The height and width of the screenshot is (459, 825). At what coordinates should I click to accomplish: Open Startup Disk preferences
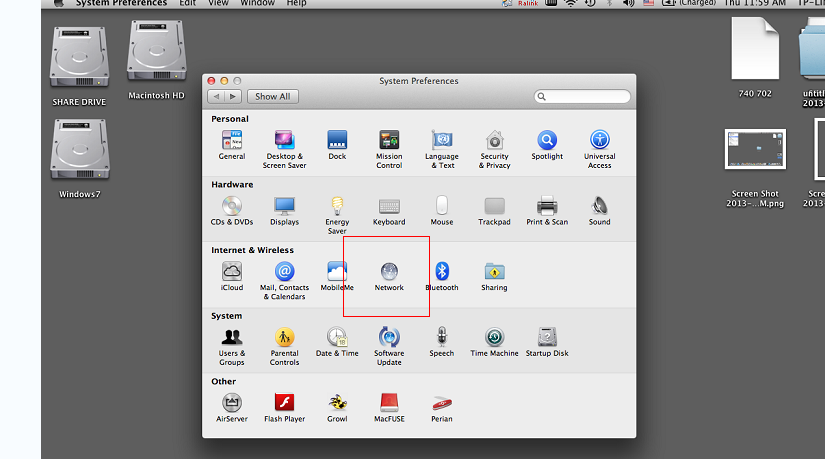(x=547, y=342)
